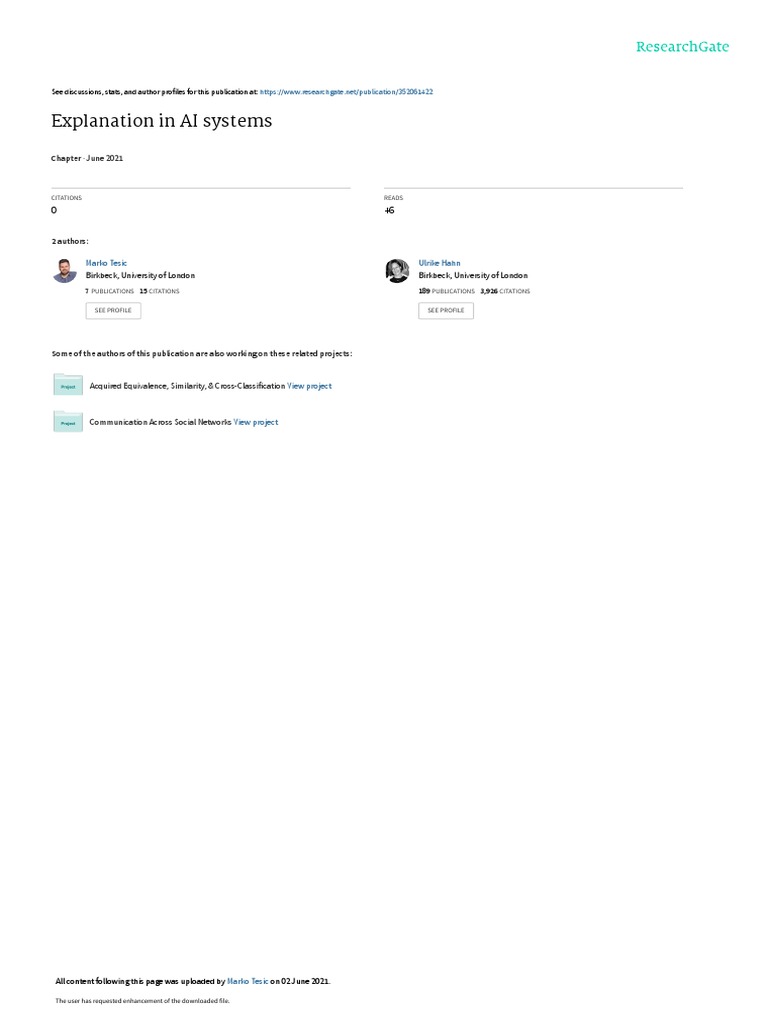Click the citations count value

[54, 210]
